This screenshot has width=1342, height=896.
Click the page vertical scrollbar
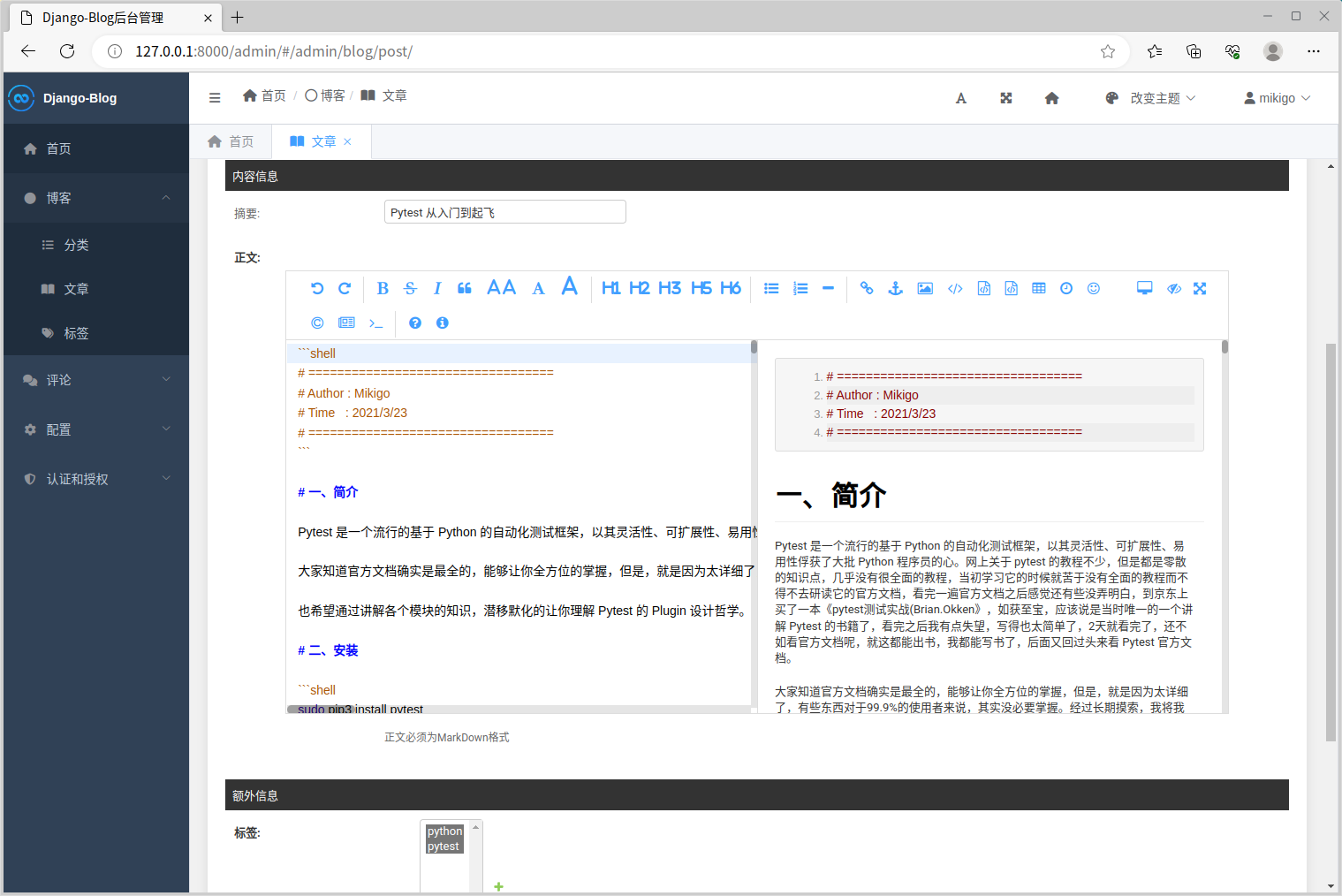[1331, 543]
